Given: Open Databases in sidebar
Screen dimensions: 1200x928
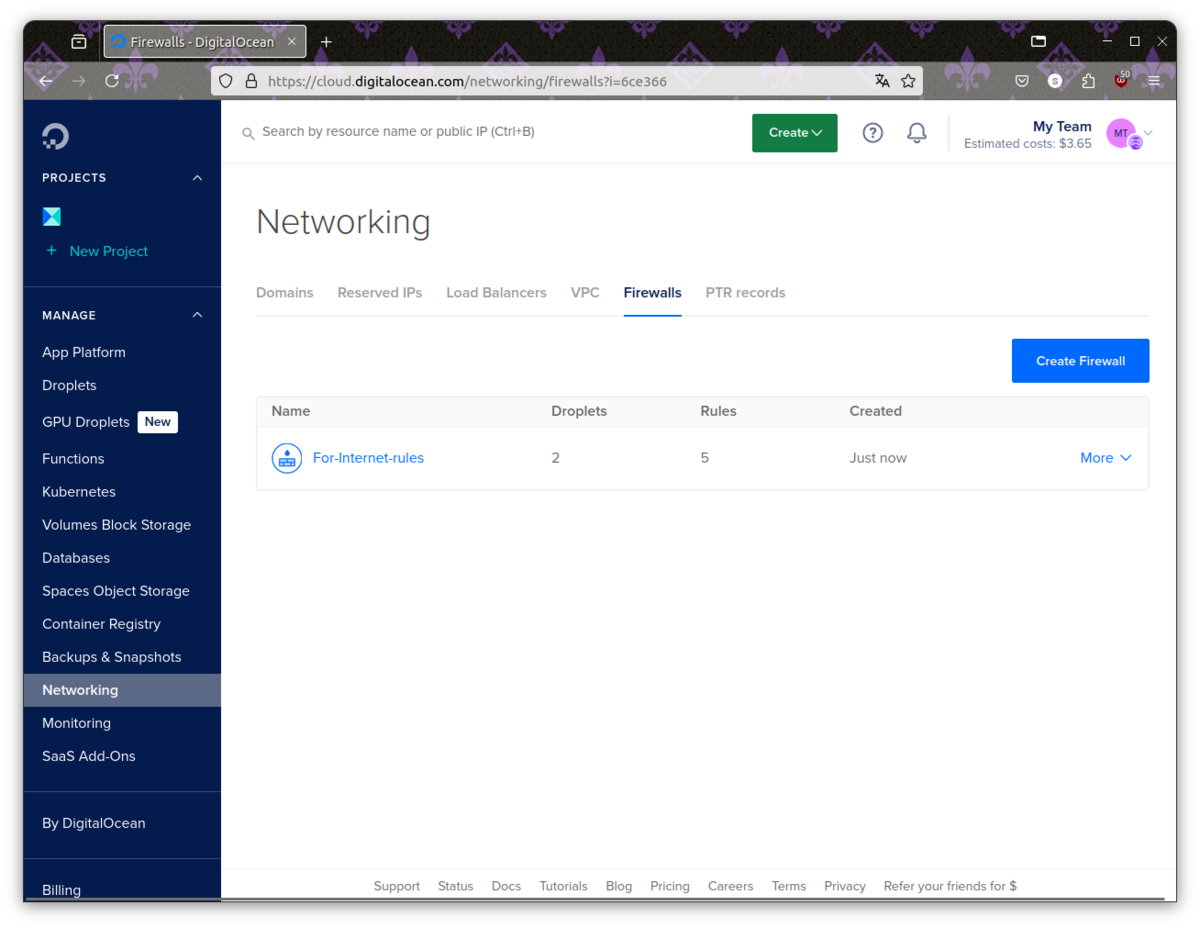Looking at the screenshot, I should pyautogui.click(x=76, y=557).
